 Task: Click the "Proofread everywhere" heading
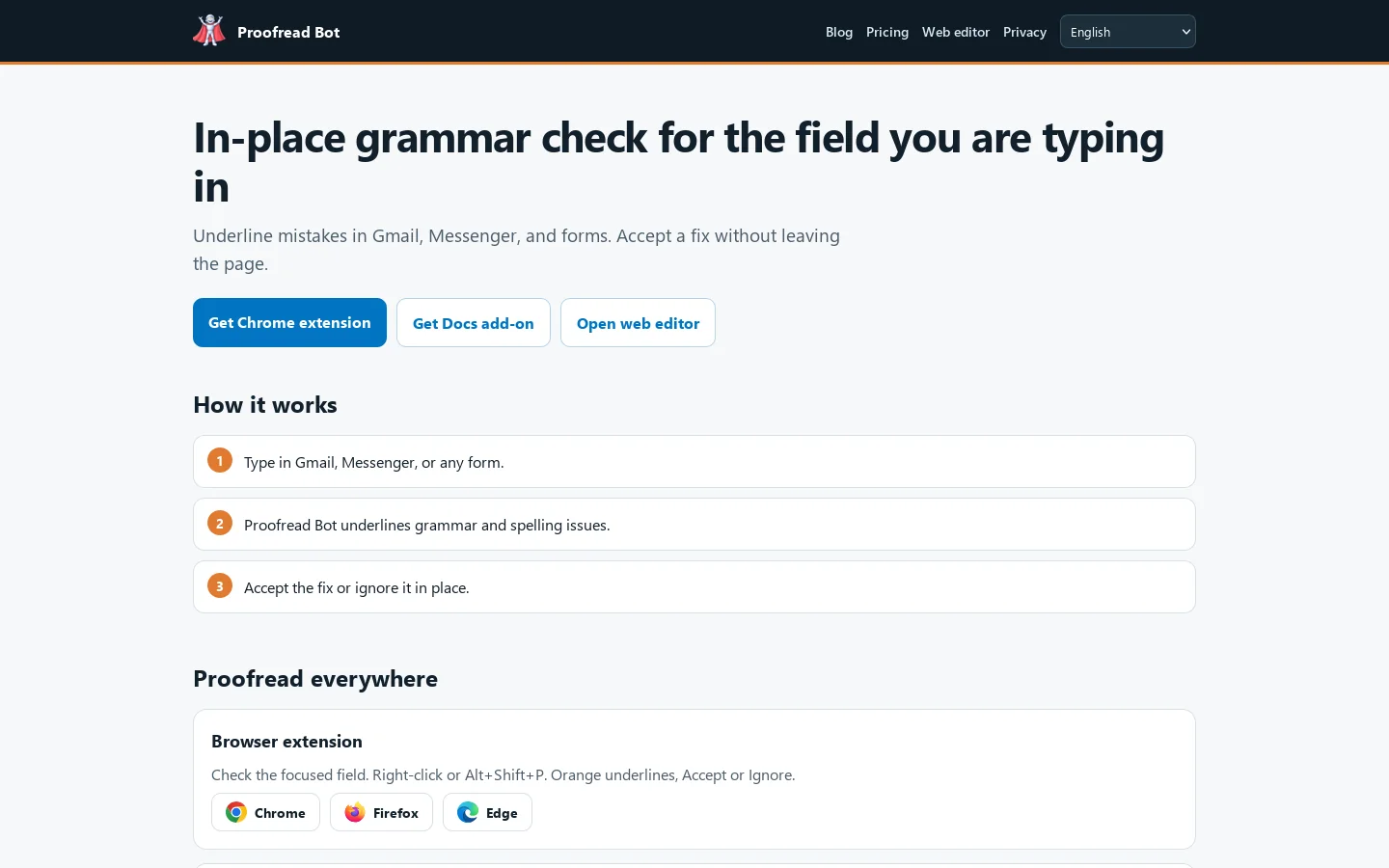point(315,679)
